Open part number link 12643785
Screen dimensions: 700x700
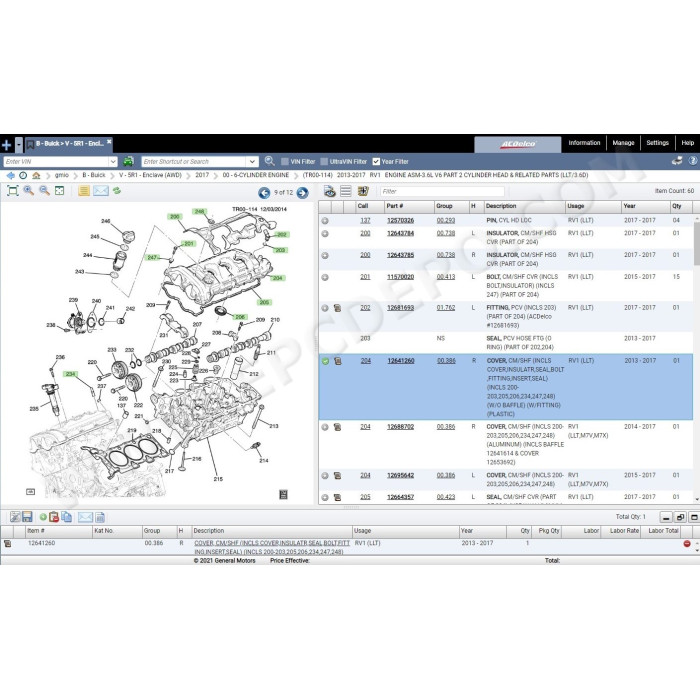[400, 255]
